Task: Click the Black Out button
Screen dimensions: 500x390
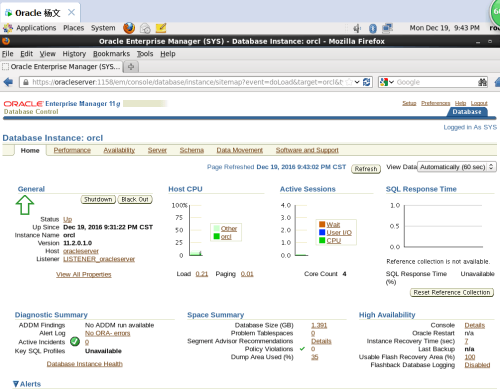Action: click(135, 199)
